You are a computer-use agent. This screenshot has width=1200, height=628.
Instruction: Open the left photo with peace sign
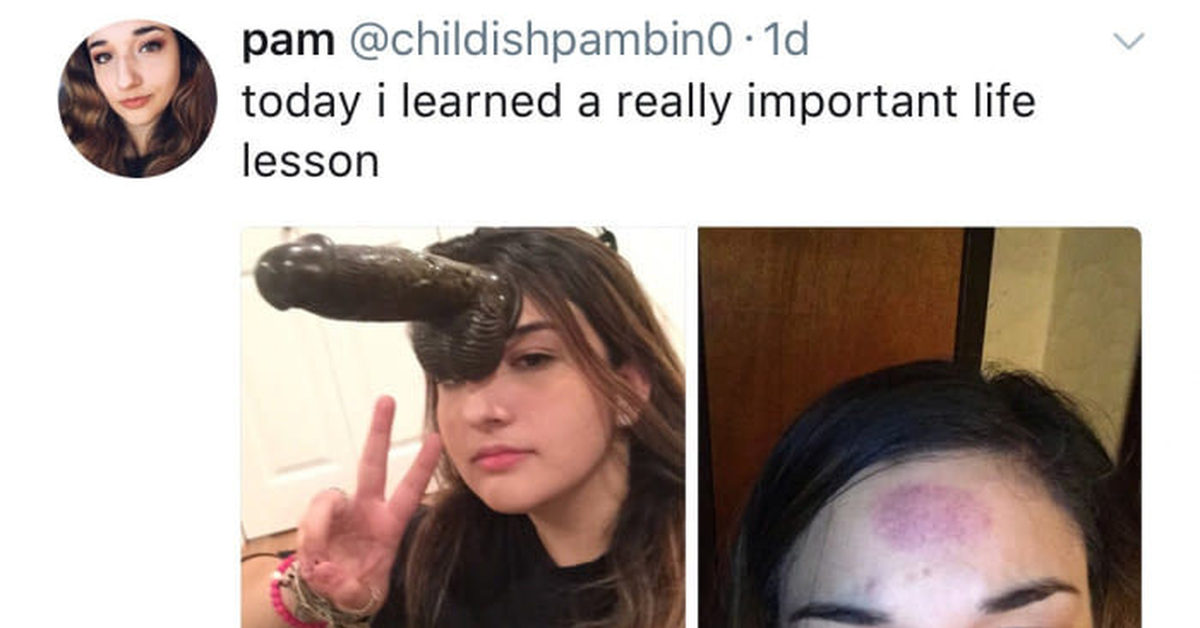click(x=463, y=427)
